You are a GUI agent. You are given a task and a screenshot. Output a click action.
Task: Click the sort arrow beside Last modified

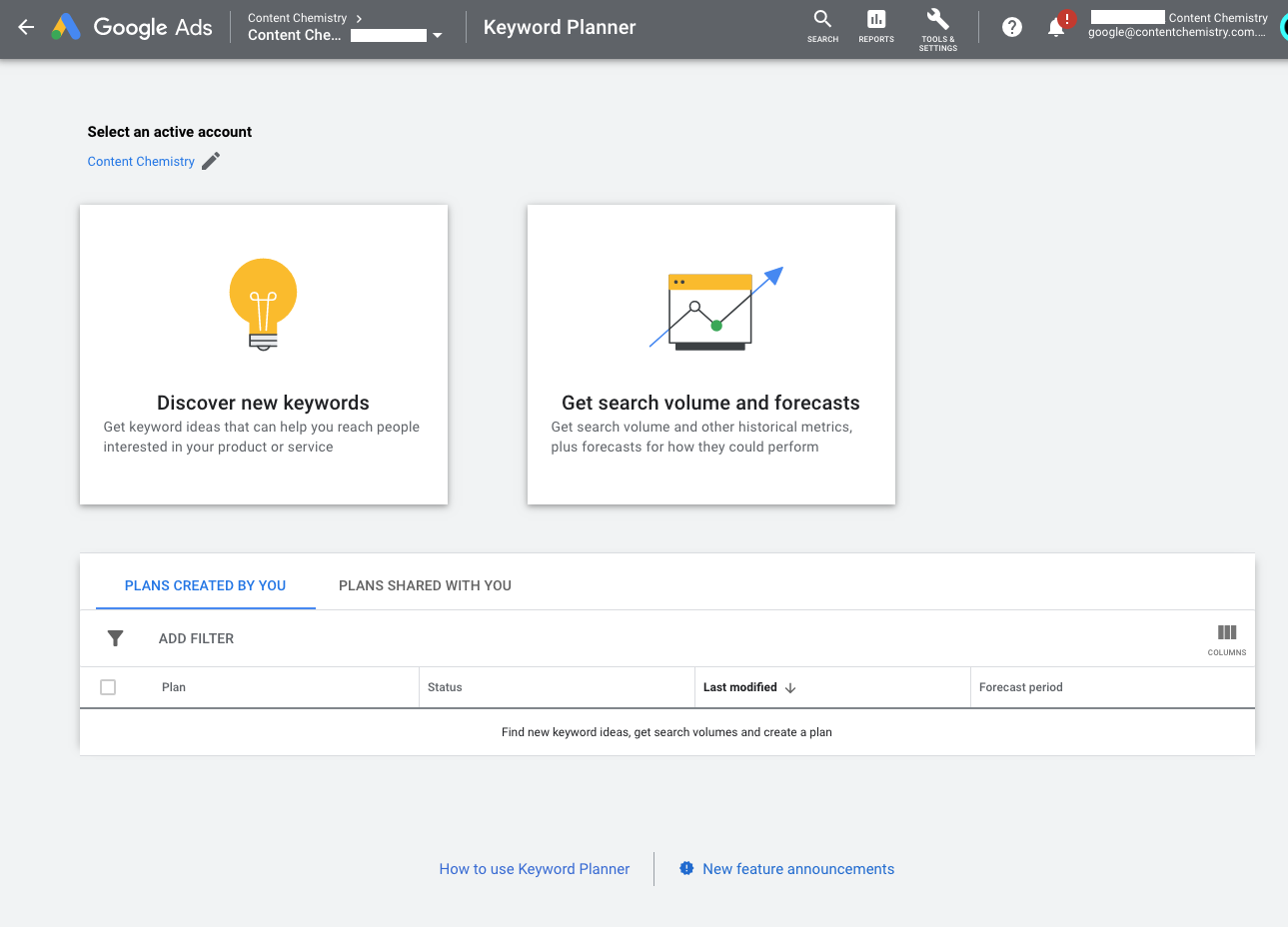790,688
